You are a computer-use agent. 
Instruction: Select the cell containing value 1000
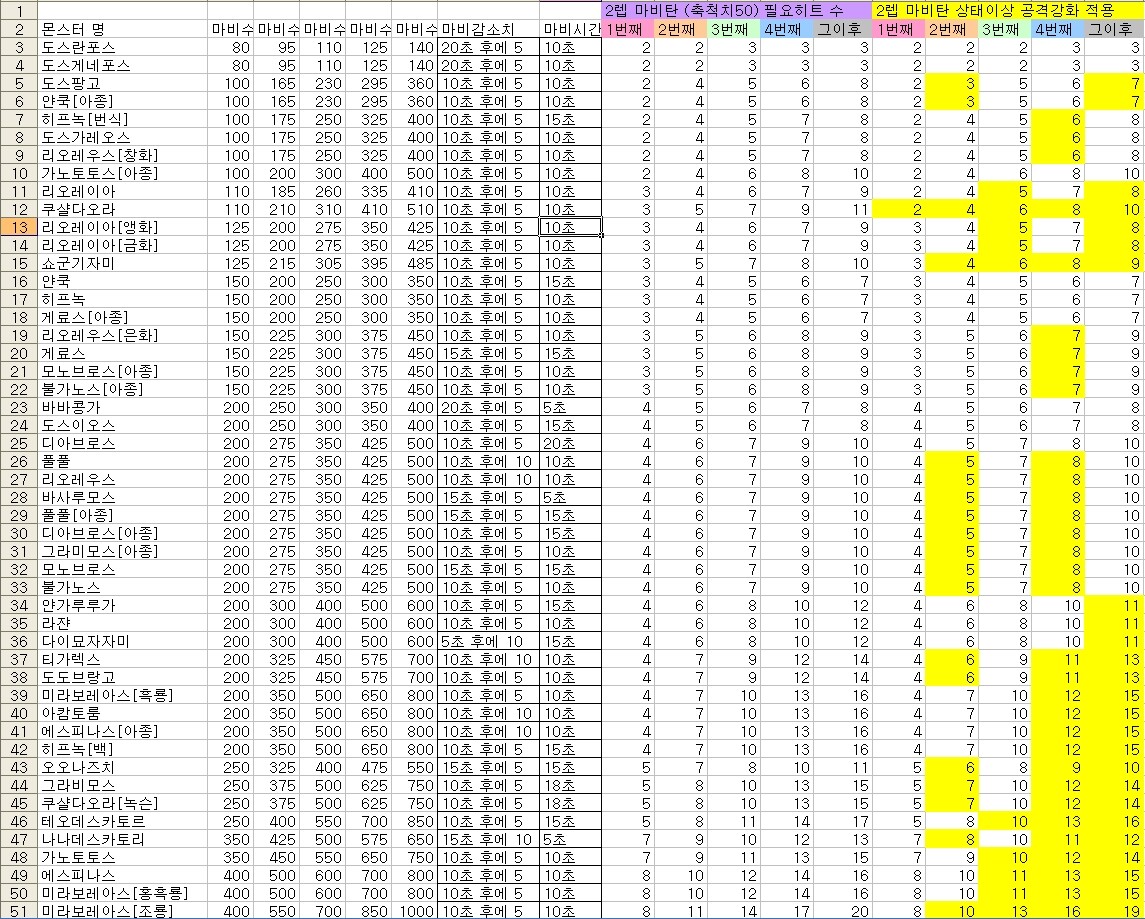415,910
